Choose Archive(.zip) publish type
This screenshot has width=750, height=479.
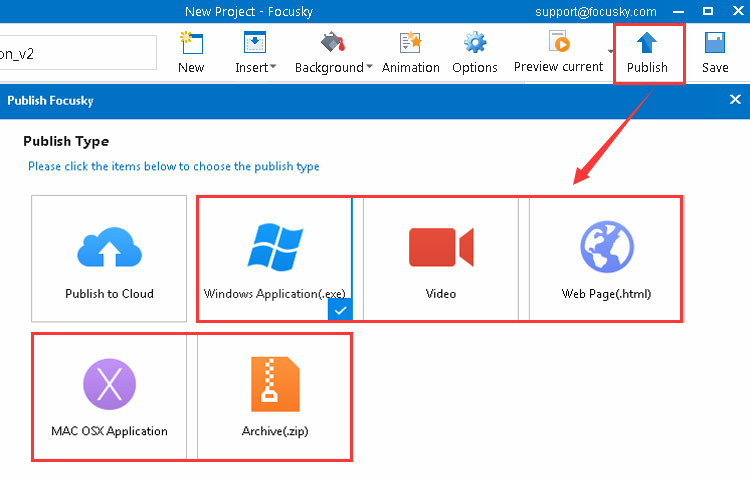[275, 397]
